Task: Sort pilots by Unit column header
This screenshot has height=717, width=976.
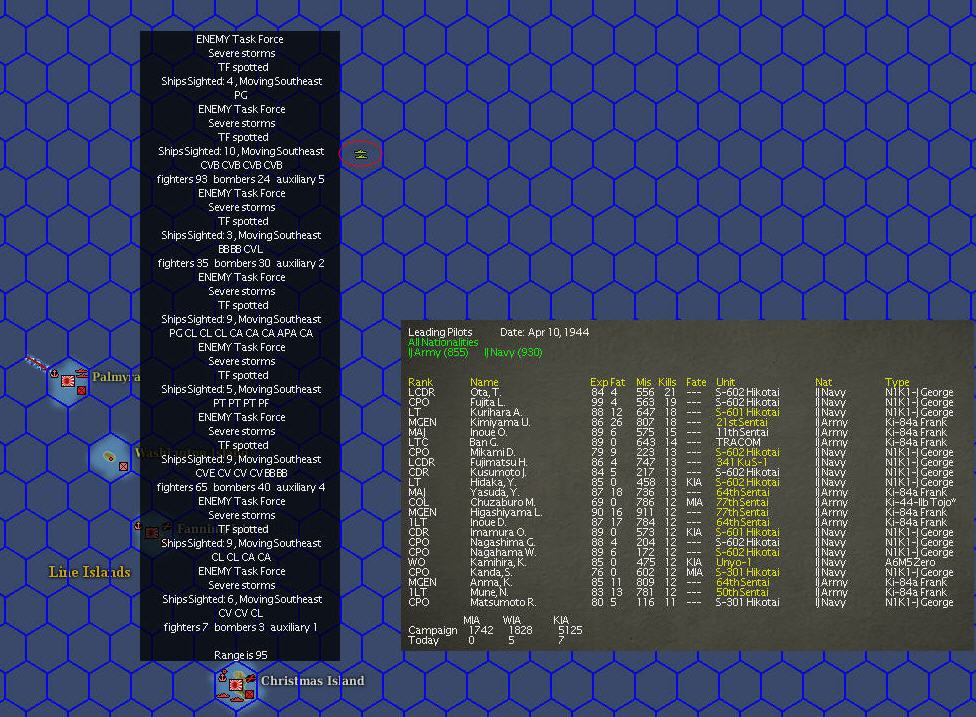Action: pos(725,382)
